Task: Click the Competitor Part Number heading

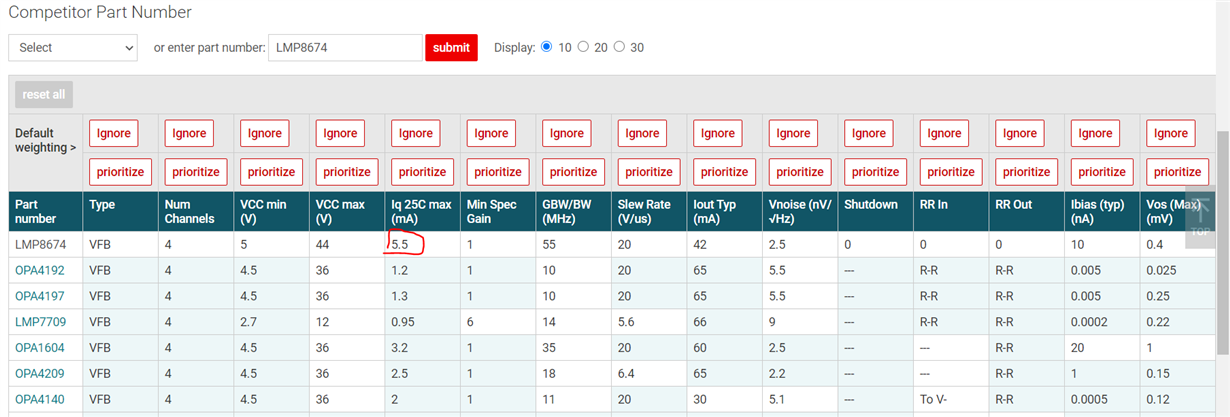Action: (100, 13)
